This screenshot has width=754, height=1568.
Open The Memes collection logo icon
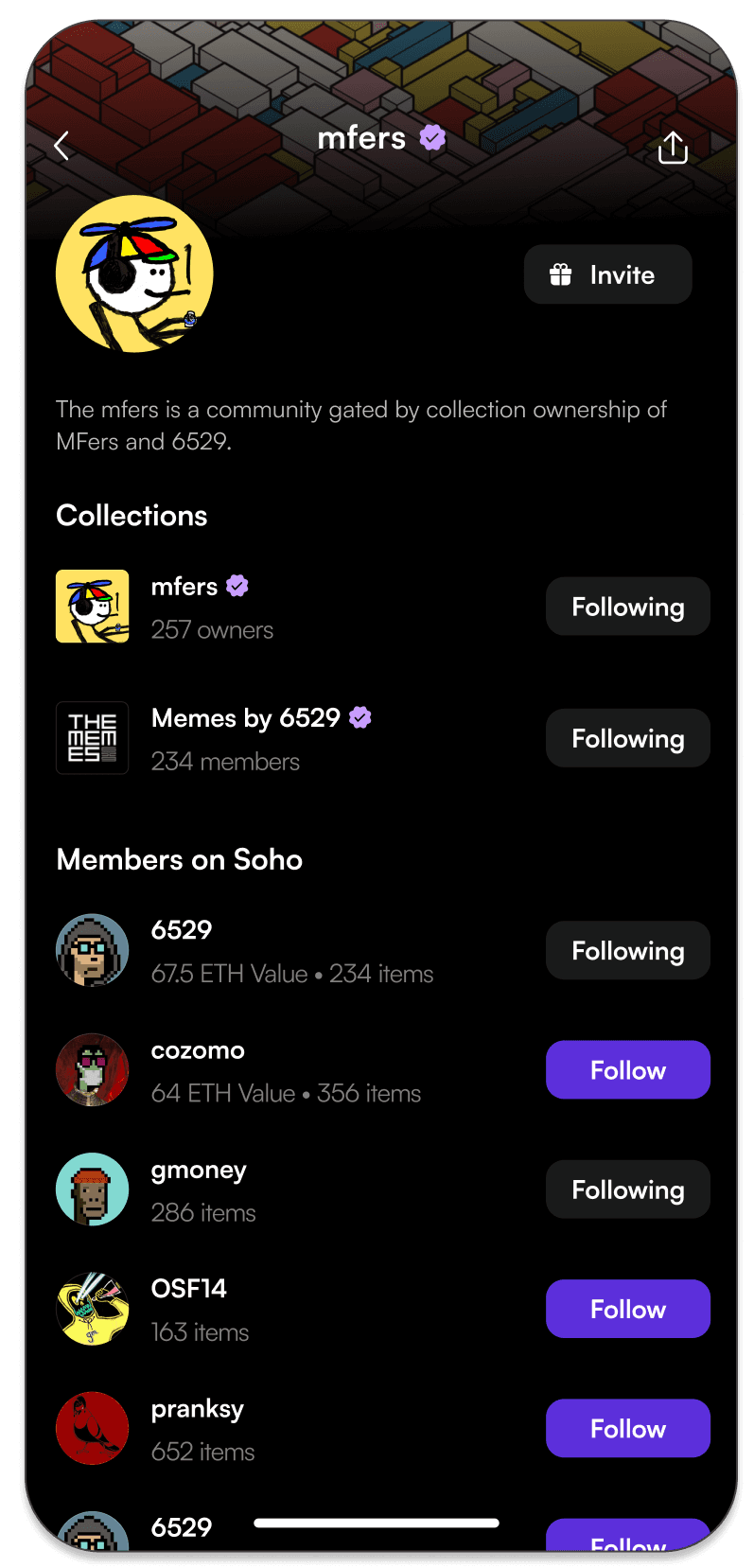(93, 738)
